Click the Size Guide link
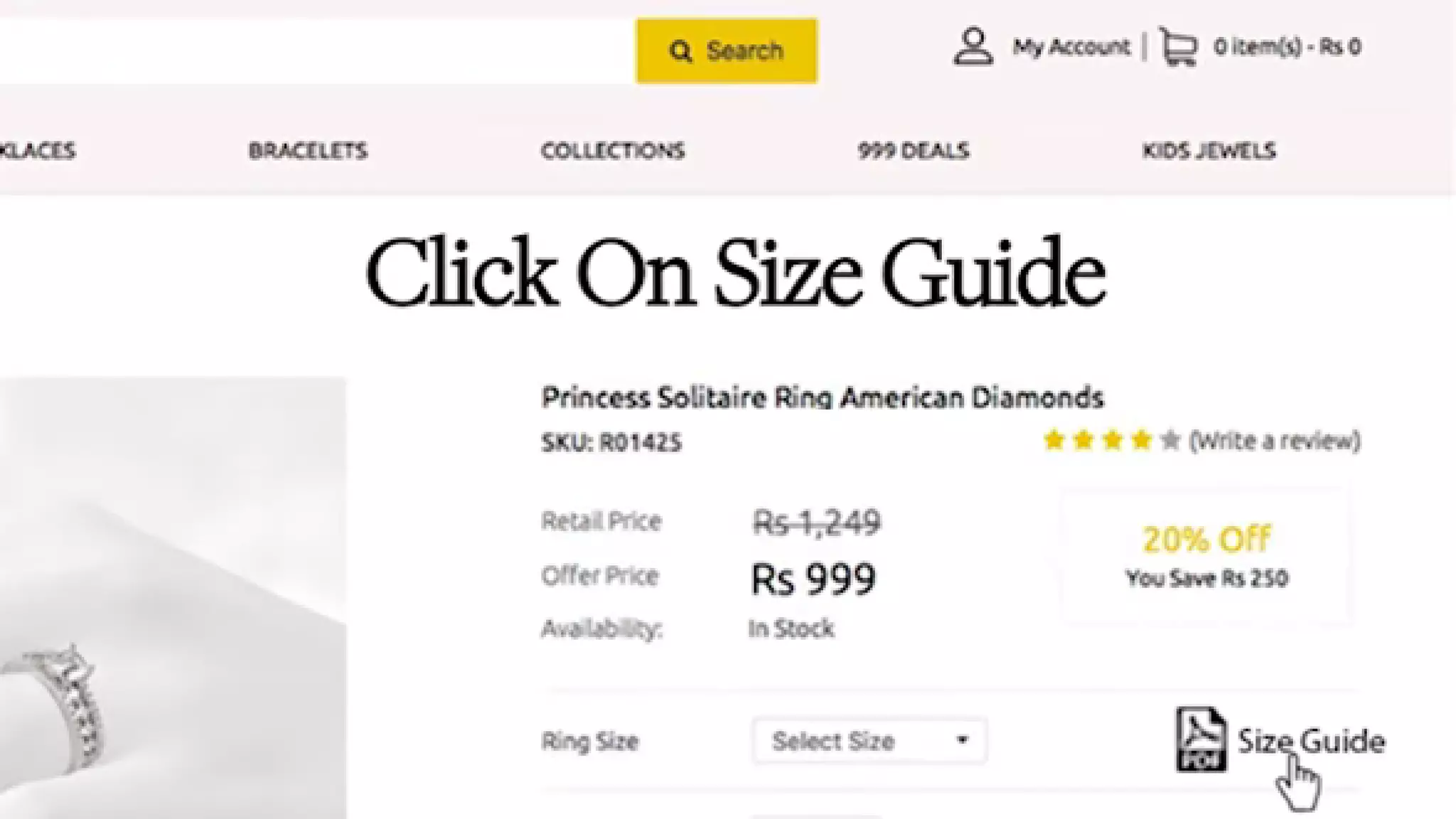This screenshot has height=819, width=1456. [x=1311, y=741]
